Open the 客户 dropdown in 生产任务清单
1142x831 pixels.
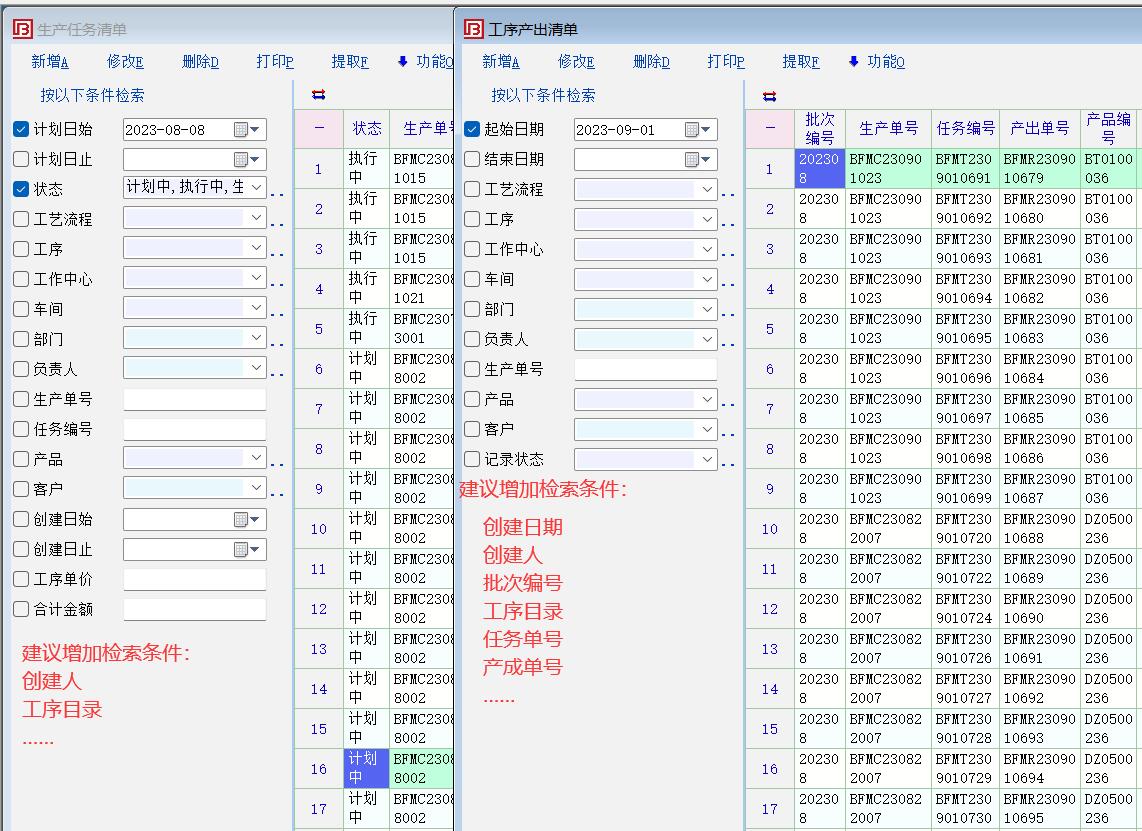[256, 488]
